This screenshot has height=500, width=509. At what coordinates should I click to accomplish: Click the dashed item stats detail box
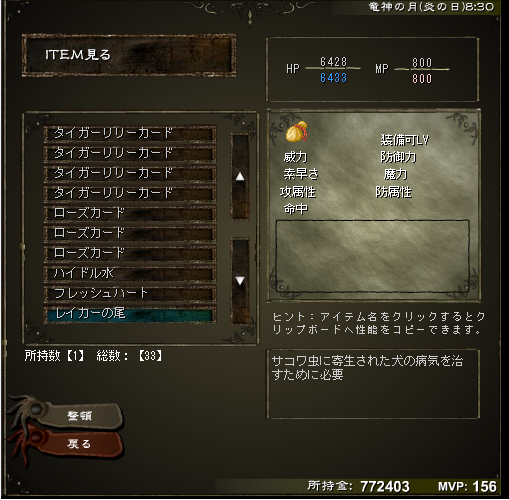click(373, 256)
